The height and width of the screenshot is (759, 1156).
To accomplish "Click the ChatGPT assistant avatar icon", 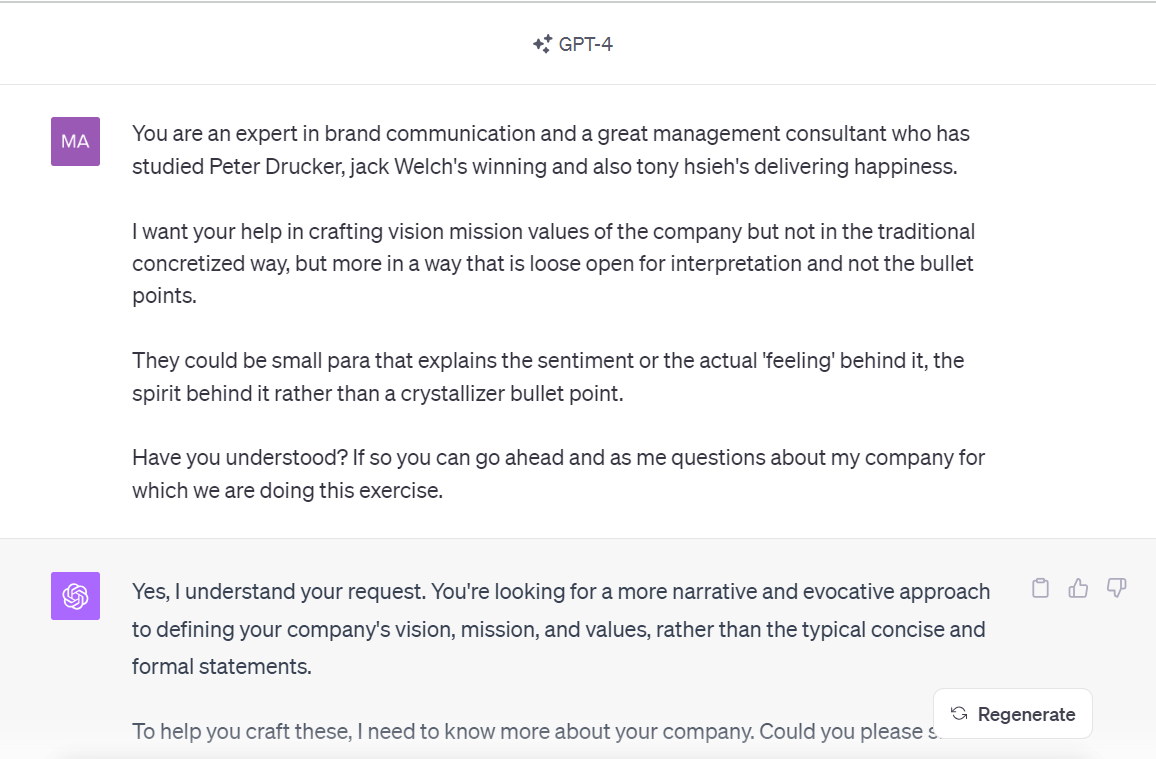I will pos(75,596).
